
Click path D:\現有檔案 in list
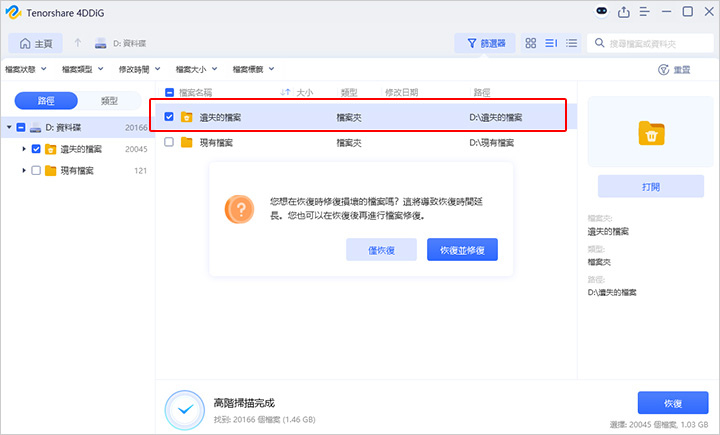click(492, 143)
